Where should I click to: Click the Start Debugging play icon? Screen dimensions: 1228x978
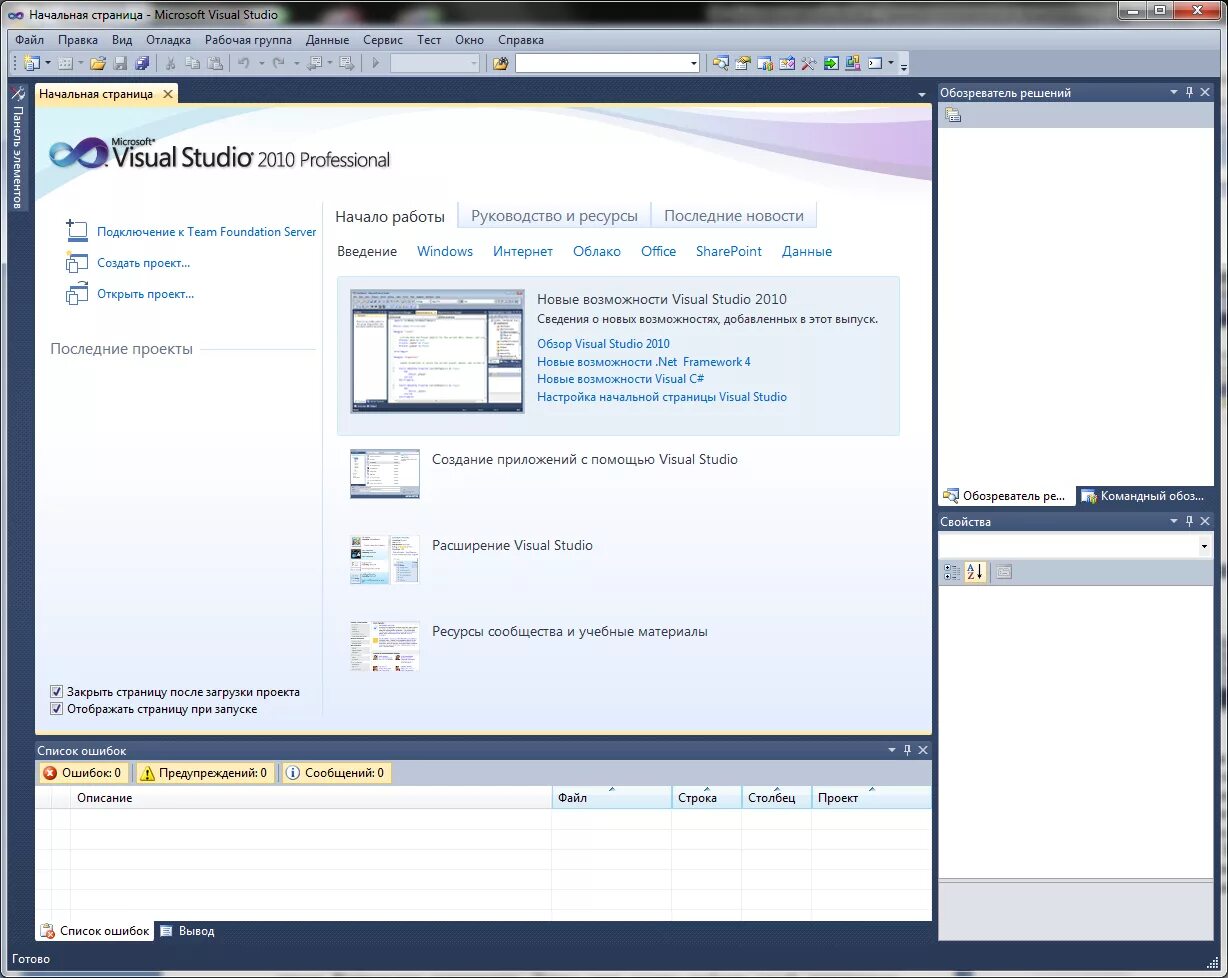(x=376, y=63)
